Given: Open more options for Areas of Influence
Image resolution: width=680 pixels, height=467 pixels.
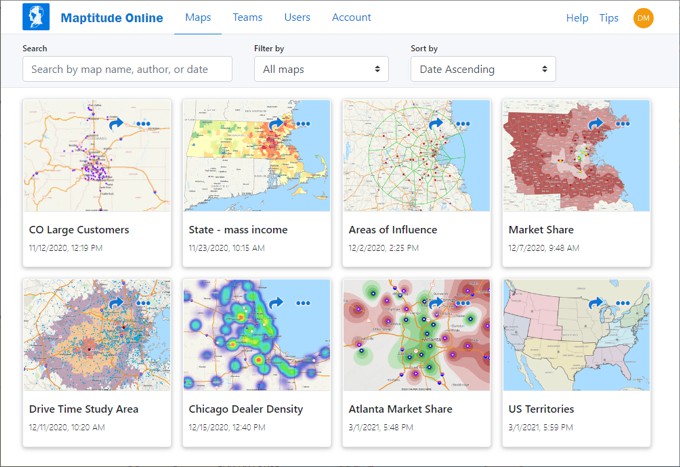Looking at the screenshot, I should 463,124.
